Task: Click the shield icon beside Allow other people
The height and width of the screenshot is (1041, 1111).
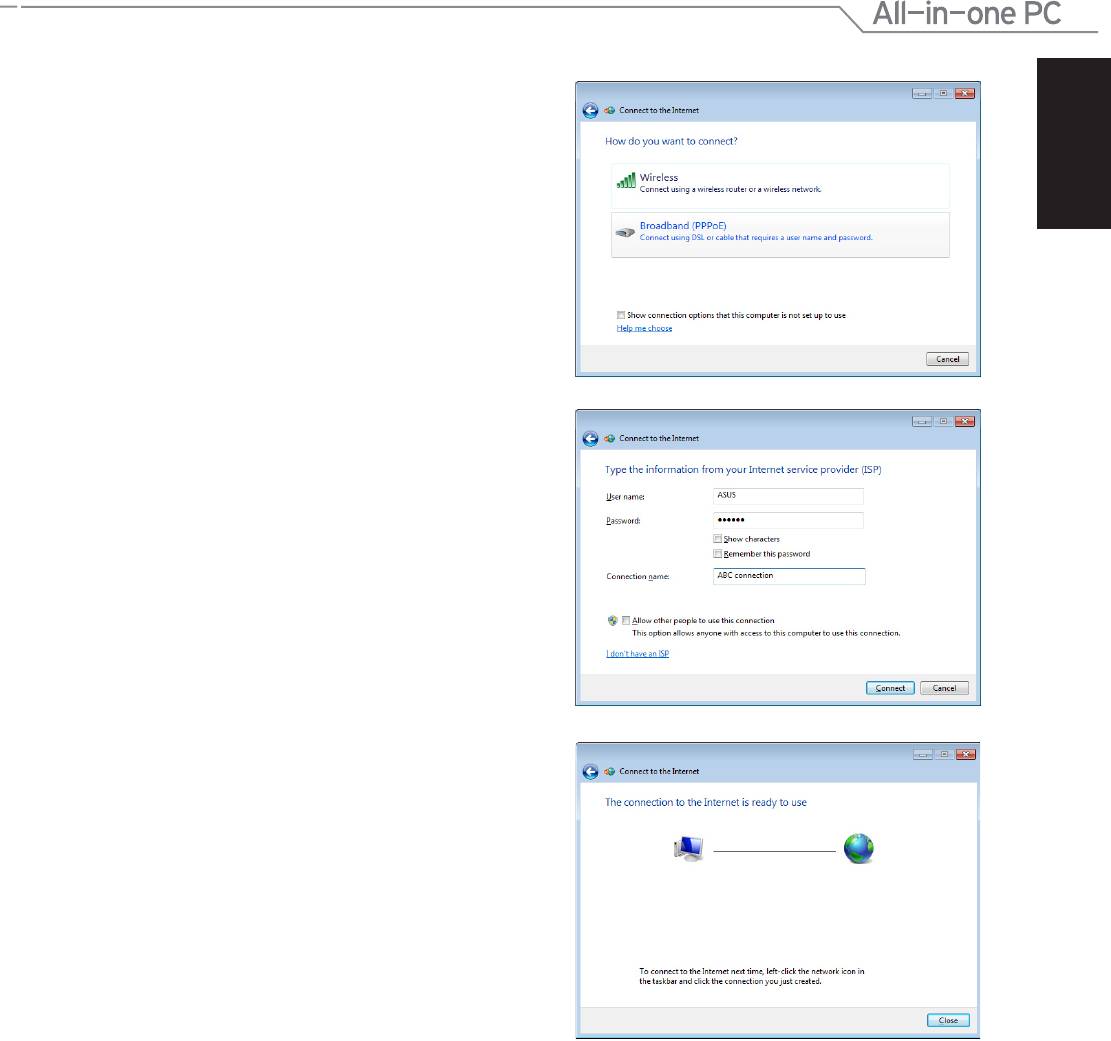Action: (612, 621)
